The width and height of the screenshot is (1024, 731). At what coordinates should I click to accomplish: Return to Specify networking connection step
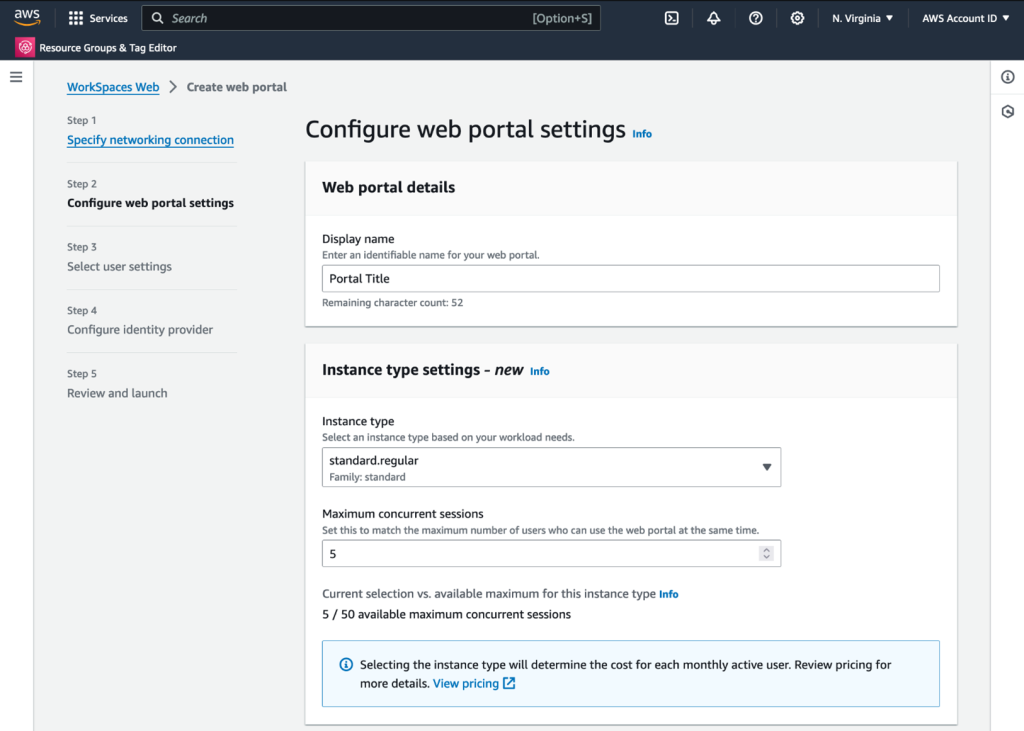[x=150, y=140]
